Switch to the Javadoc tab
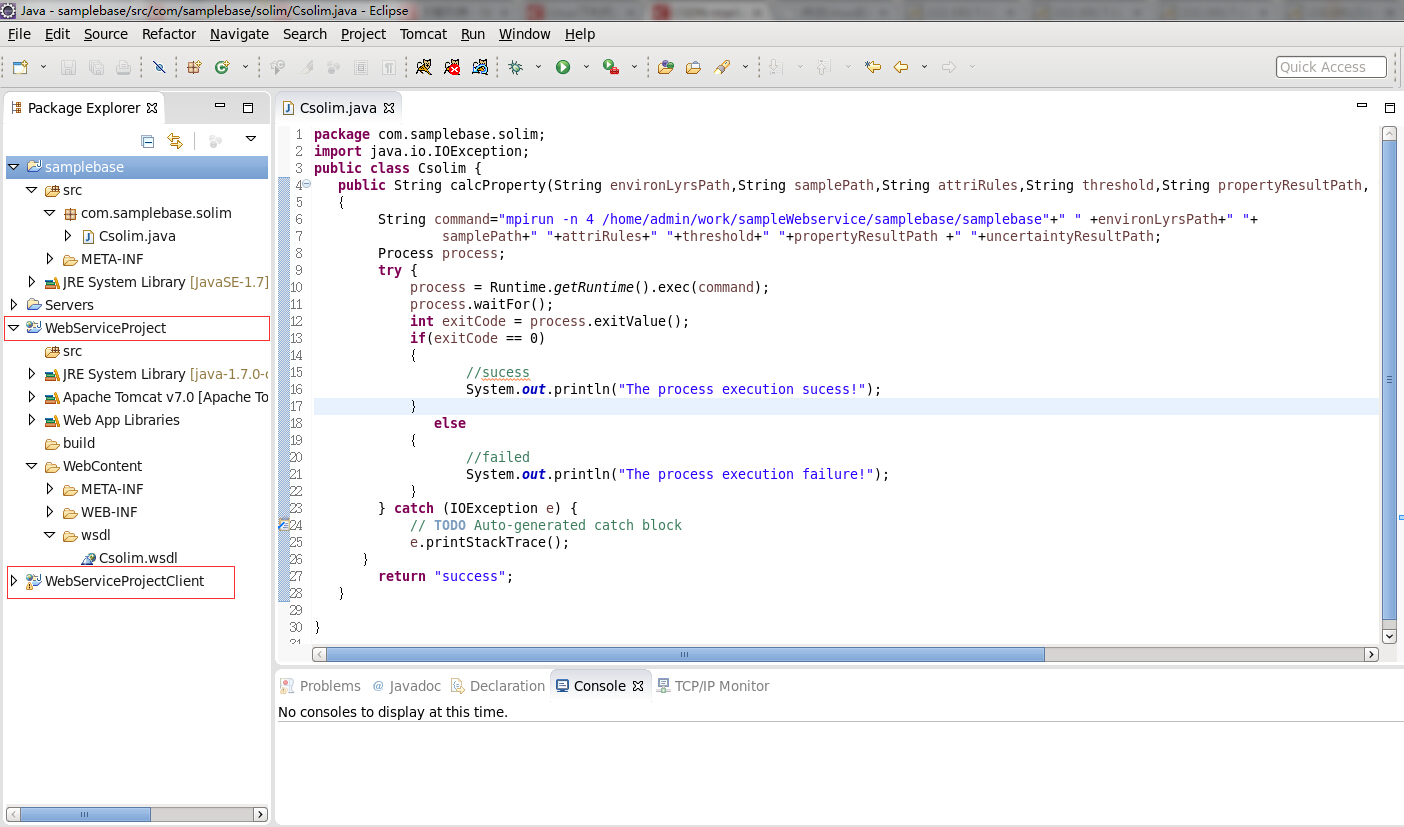The image size is (1404, 827). coord(406,686)
